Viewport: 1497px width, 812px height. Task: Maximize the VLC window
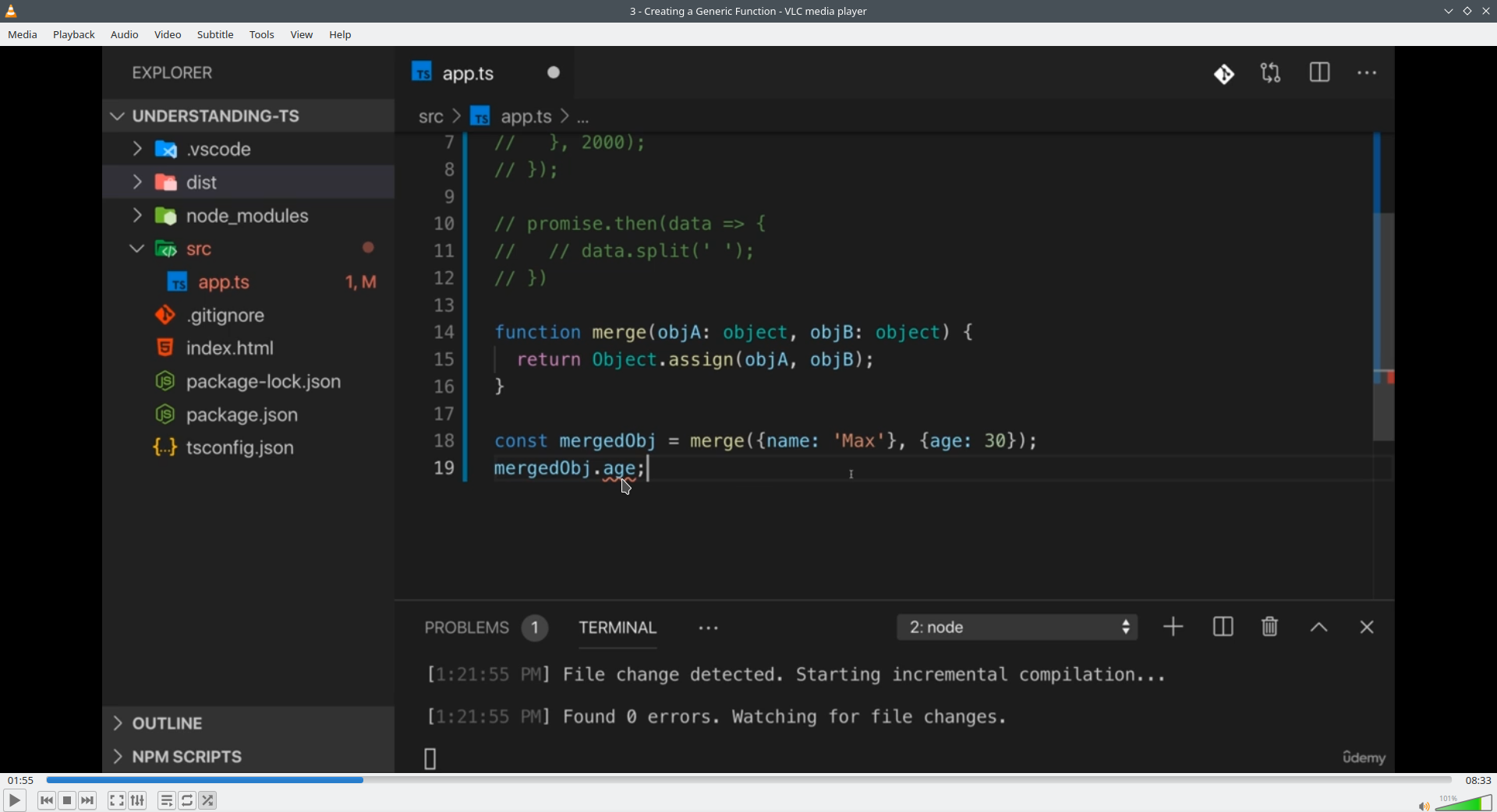point(1467,11)
